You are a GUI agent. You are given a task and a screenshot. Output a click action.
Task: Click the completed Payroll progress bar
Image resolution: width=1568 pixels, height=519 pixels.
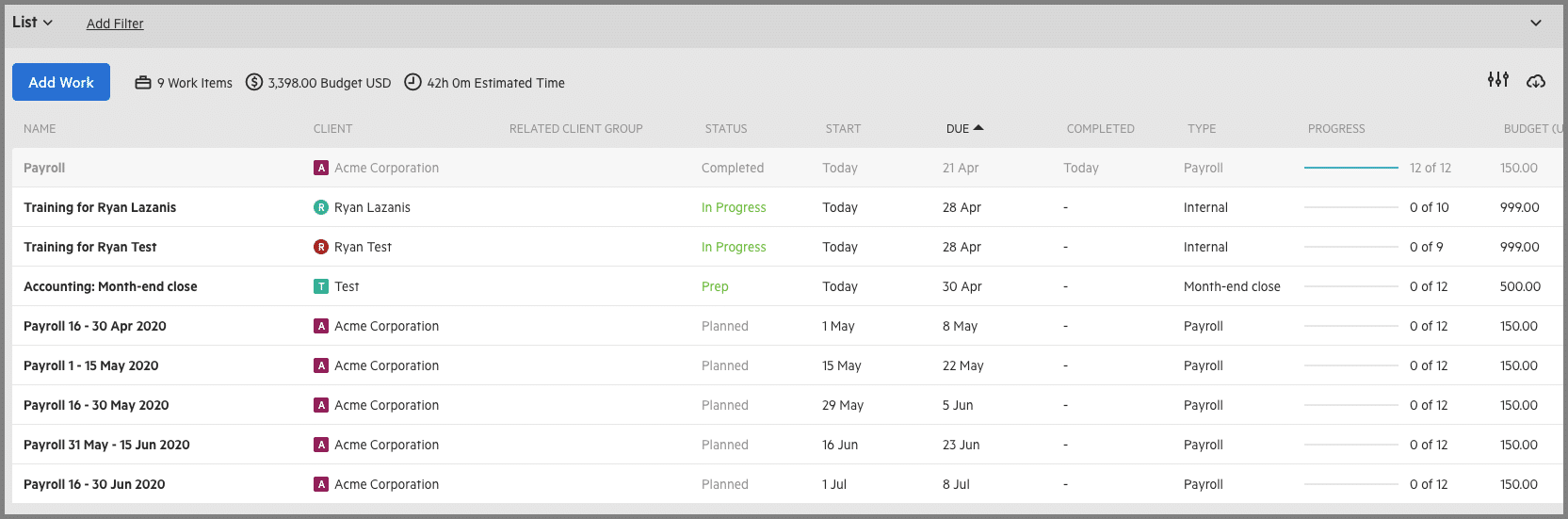click(1351, 168)
